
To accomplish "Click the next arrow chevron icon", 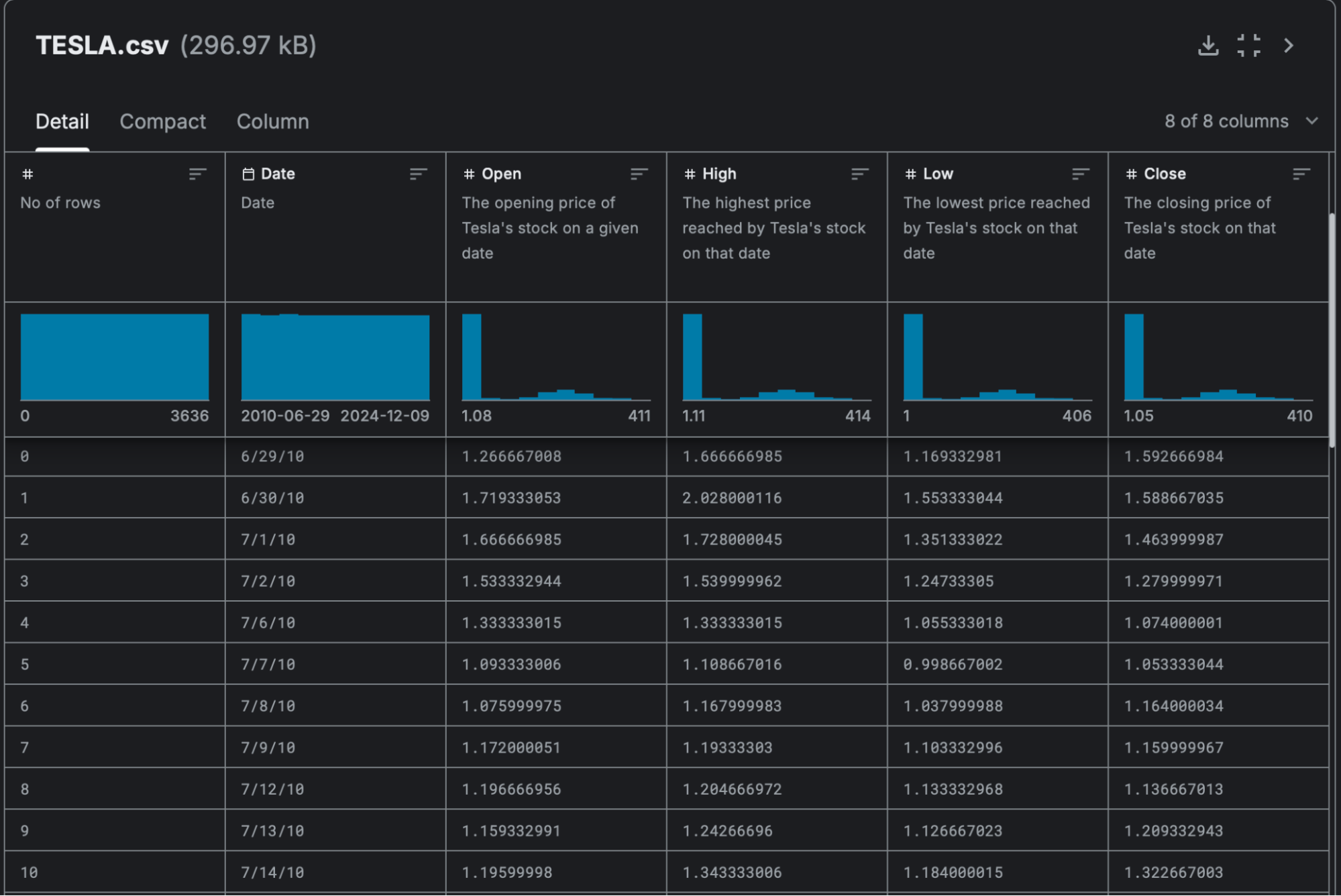I will [x=1288, y=46].
